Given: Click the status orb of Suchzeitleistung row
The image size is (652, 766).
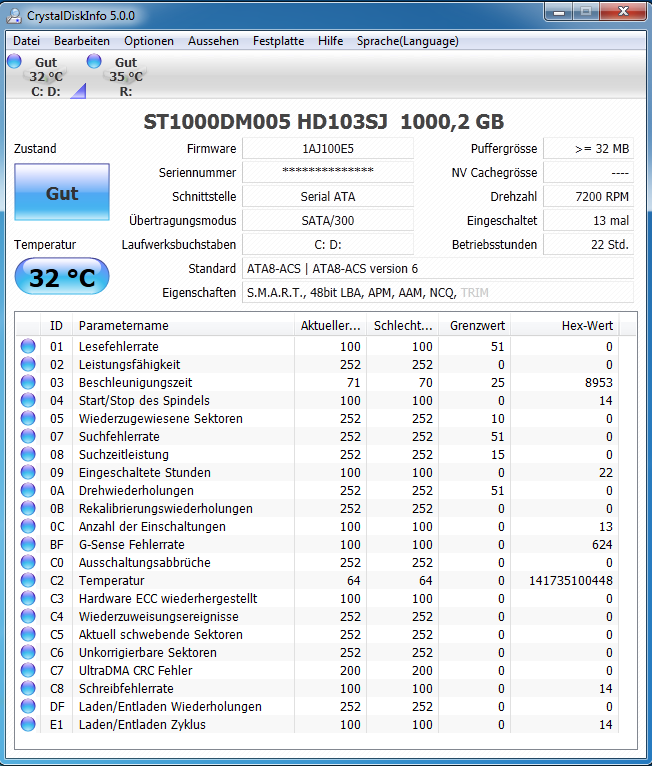Looking at the screenshot, I should pos(28,454).
